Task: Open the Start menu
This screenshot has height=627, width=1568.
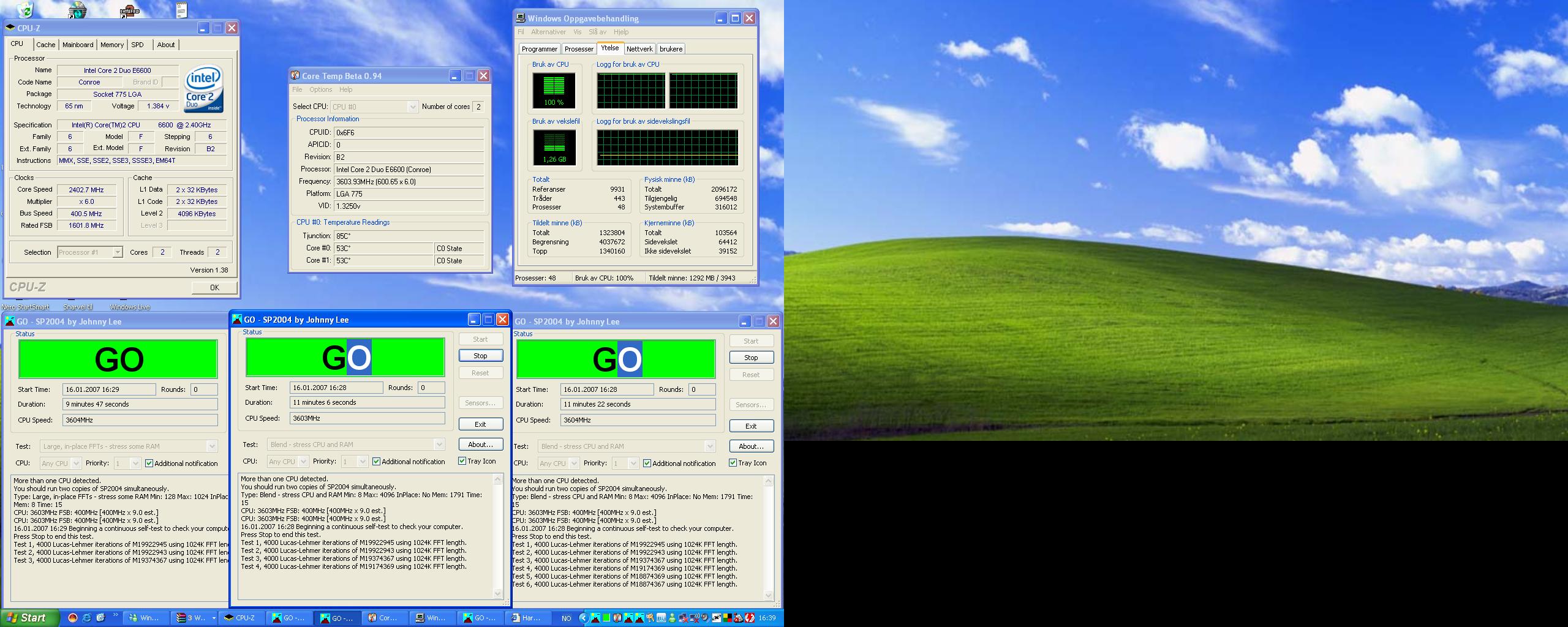Action: 30,618
